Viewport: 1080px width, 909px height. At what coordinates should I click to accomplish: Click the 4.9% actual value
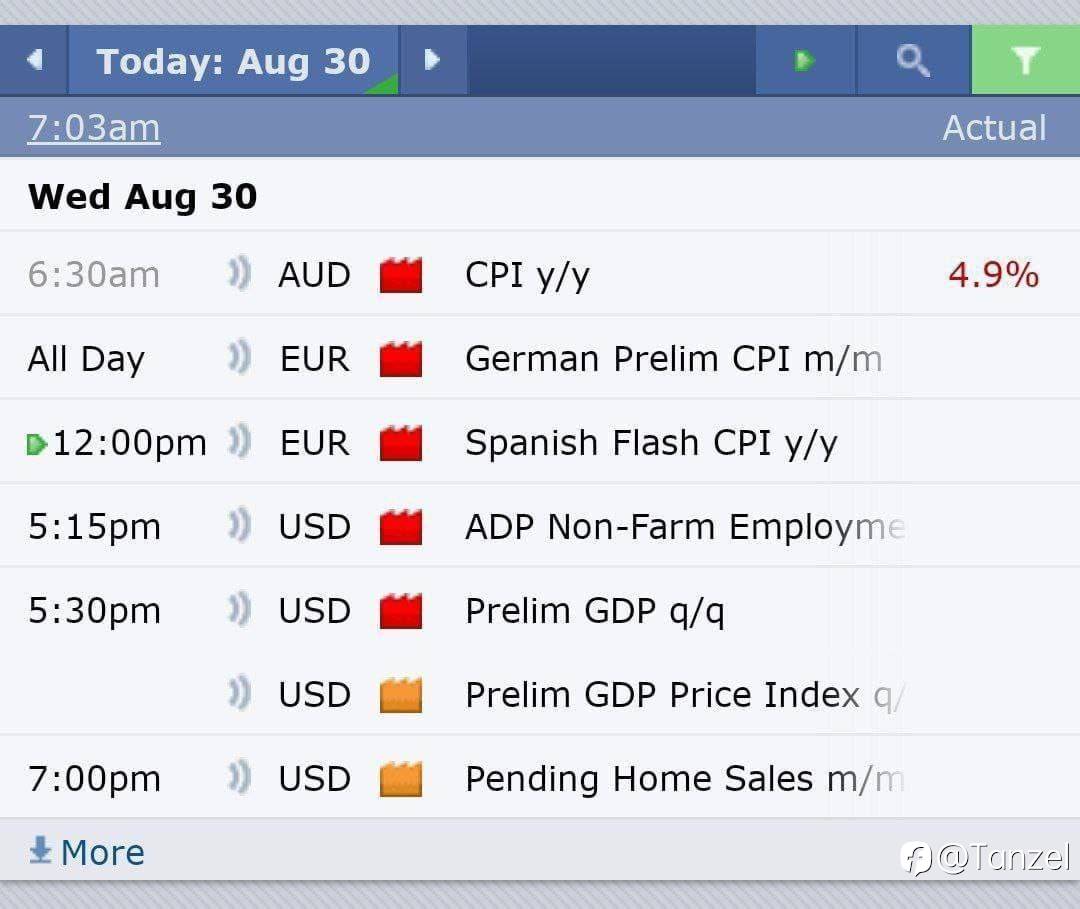pyautogui.click(x=993, y=274)
